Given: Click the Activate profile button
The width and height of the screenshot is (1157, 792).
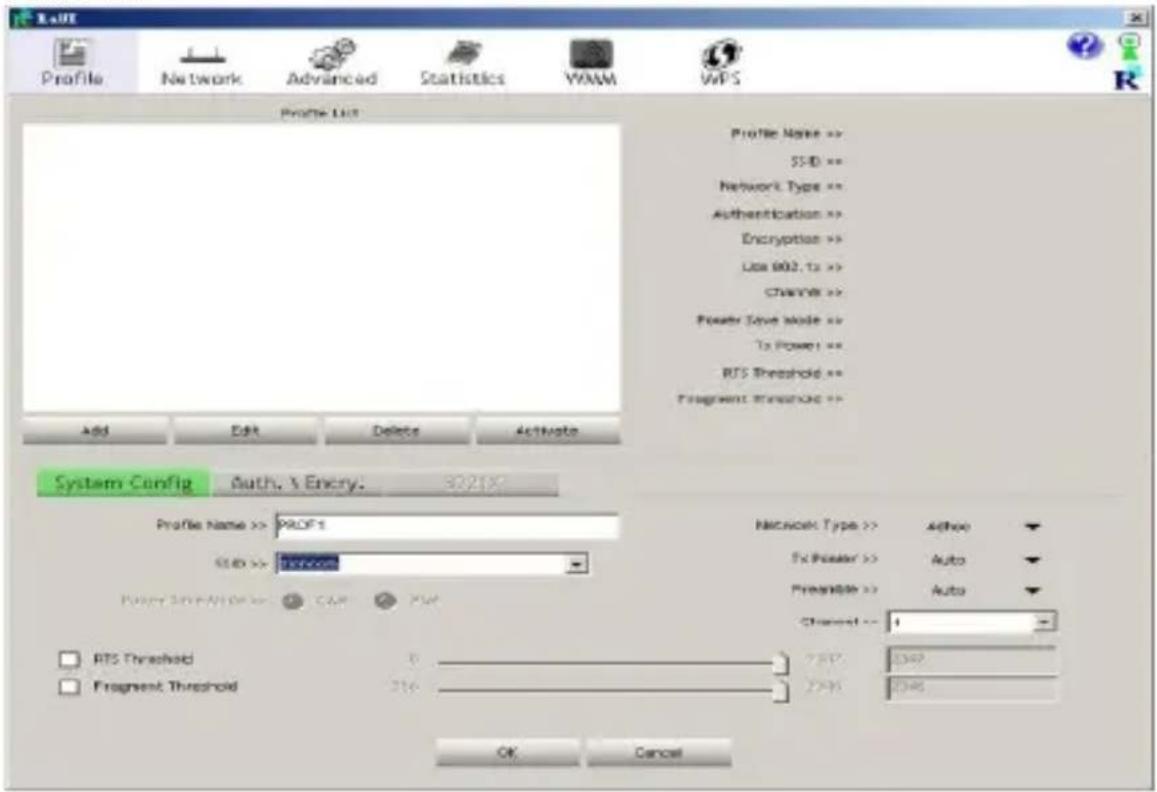Looking at the screenshot, I should point(548,430).
